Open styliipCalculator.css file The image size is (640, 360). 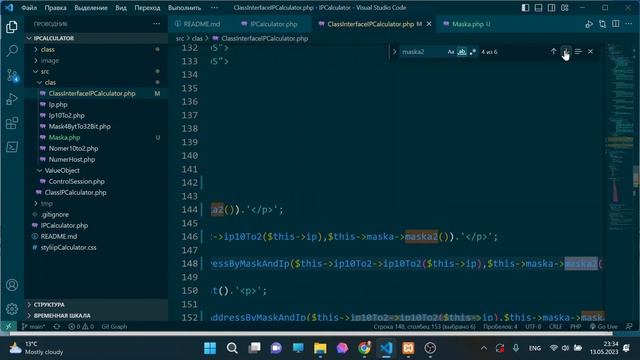(96, 247)
